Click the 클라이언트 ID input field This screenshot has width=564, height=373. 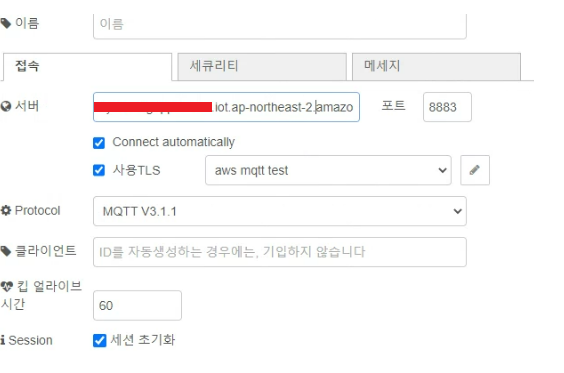click(x=280, y=252)
